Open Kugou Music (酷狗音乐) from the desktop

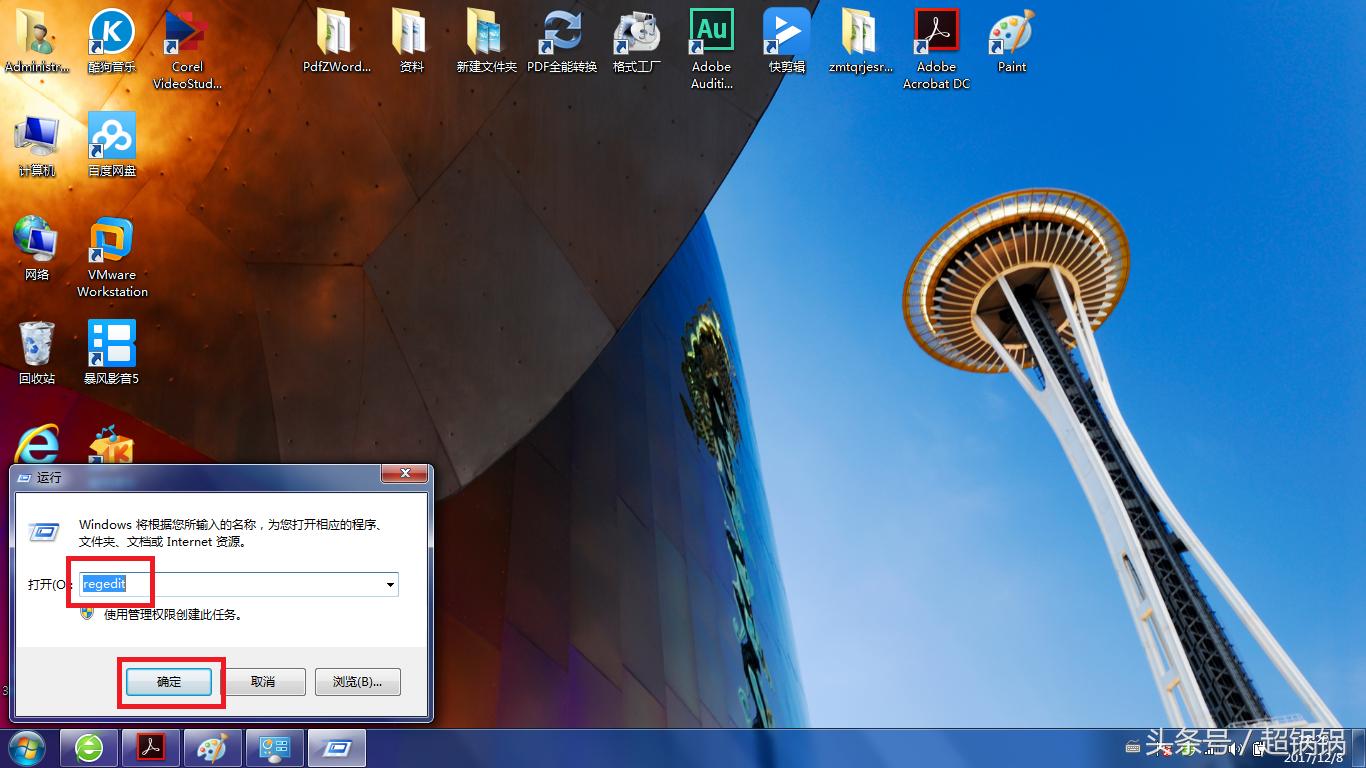click(x=111, y=30)
